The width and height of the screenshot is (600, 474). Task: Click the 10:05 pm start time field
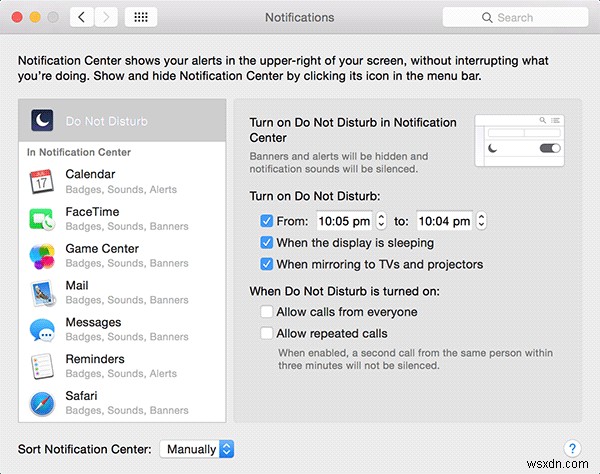pos(344,221)
